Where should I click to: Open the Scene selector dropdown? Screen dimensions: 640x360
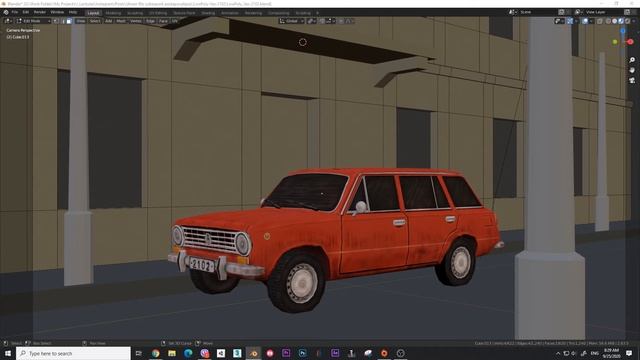point(513,12)
